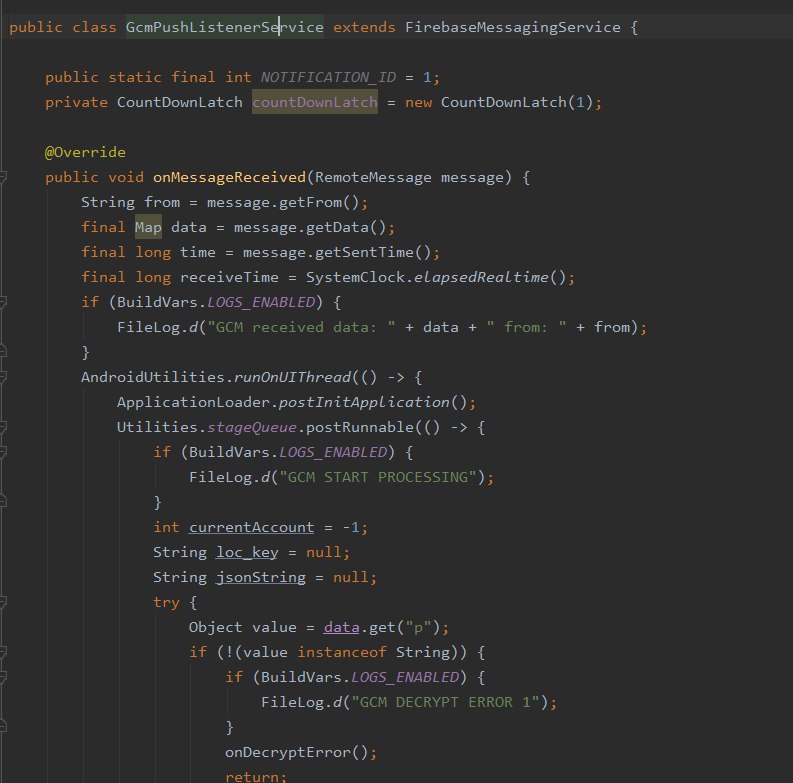Click the onDecryptError() call
This screenshot has height=783, width=793.
tap(296, 752)
